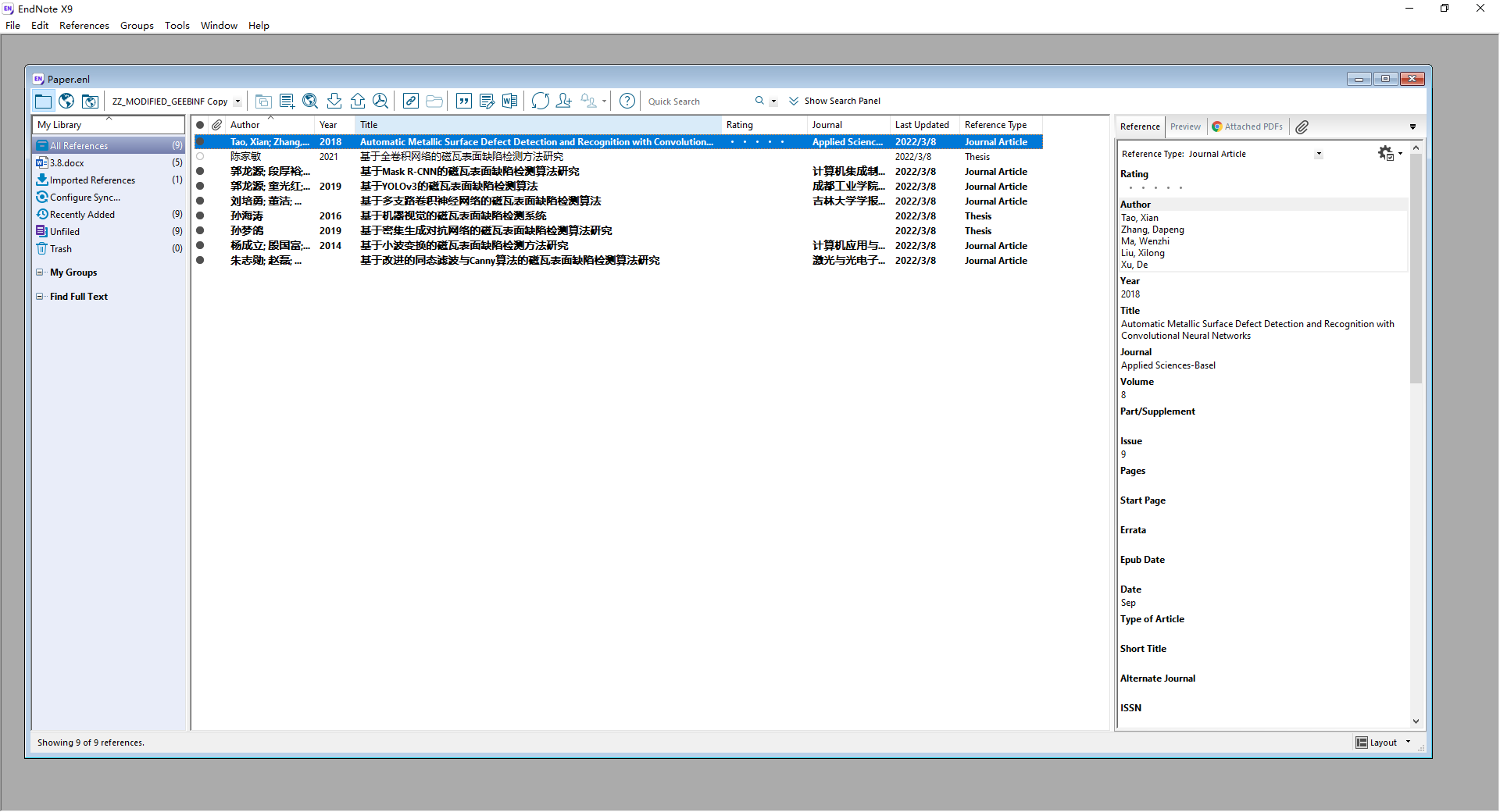The width and height of the screenshot is (1500, 812).
Task: Click the Export toolbar icon
Action: pos(357,101)
